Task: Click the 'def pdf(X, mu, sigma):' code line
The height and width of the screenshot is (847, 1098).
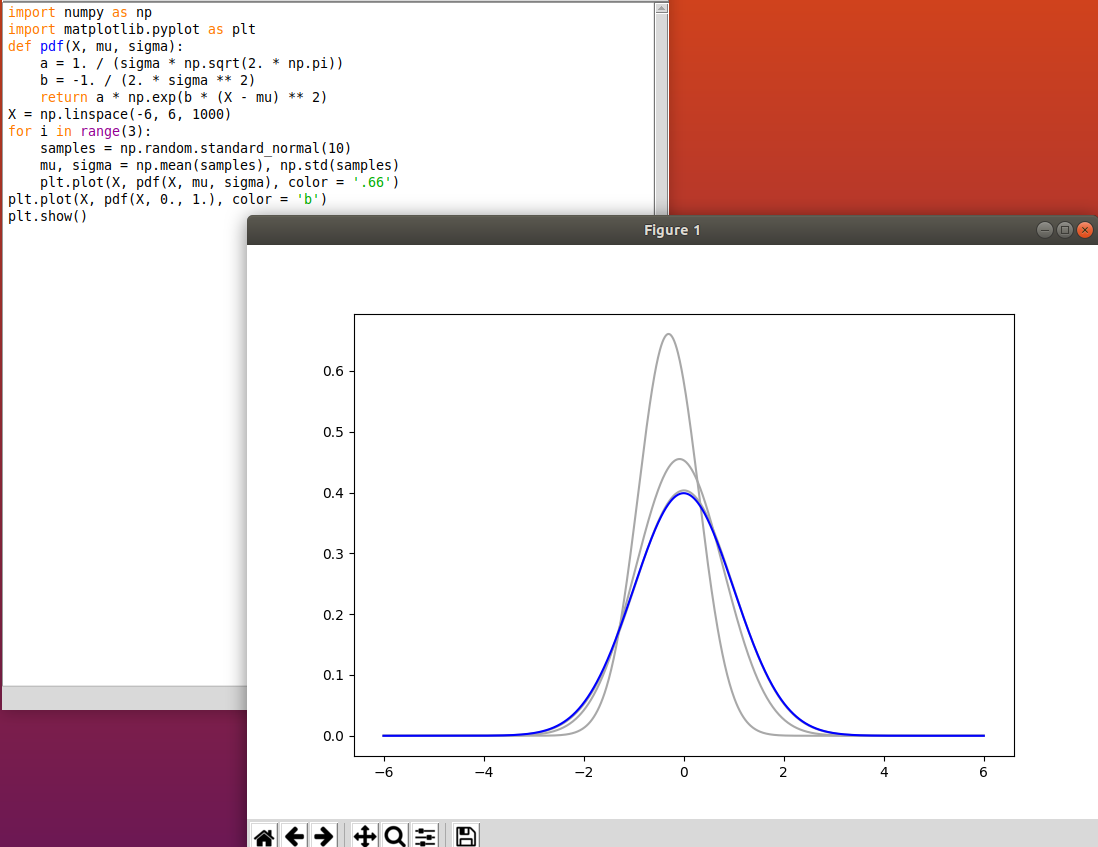Action: (95, 46)
